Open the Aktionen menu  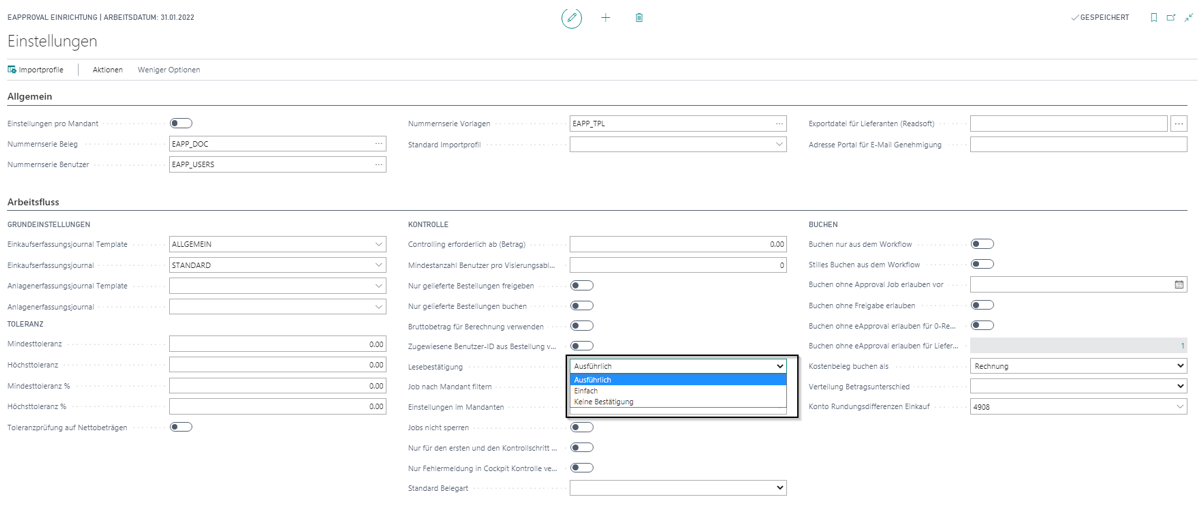click(108, 70)
